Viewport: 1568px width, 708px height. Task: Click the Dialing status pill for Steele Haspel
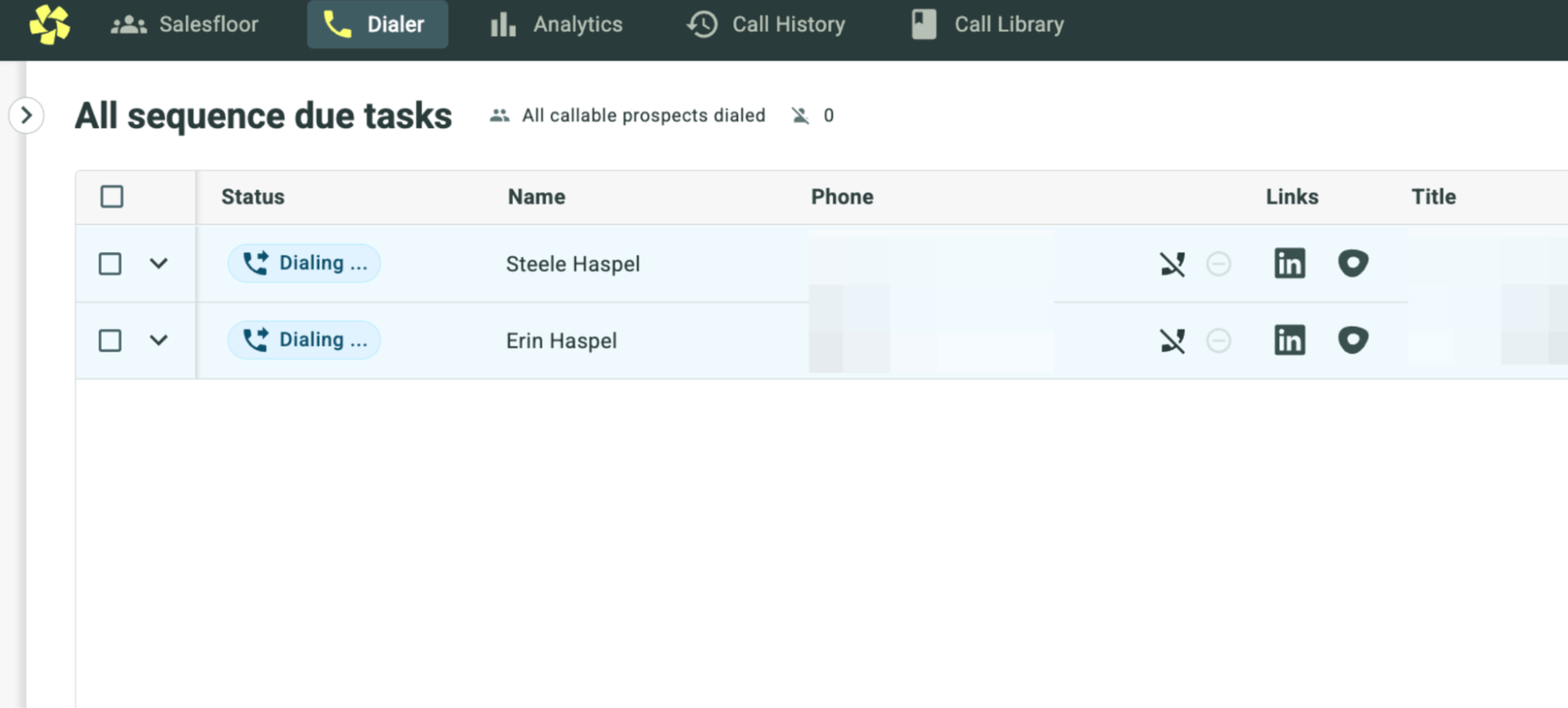pyautogui.click(x=304, y=264)
